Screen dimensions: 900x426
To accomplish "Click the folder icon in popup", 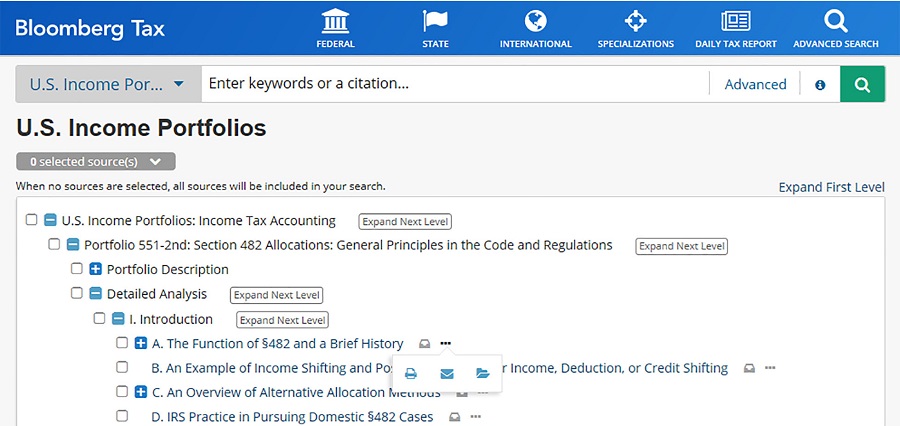I will coord(483,374).
